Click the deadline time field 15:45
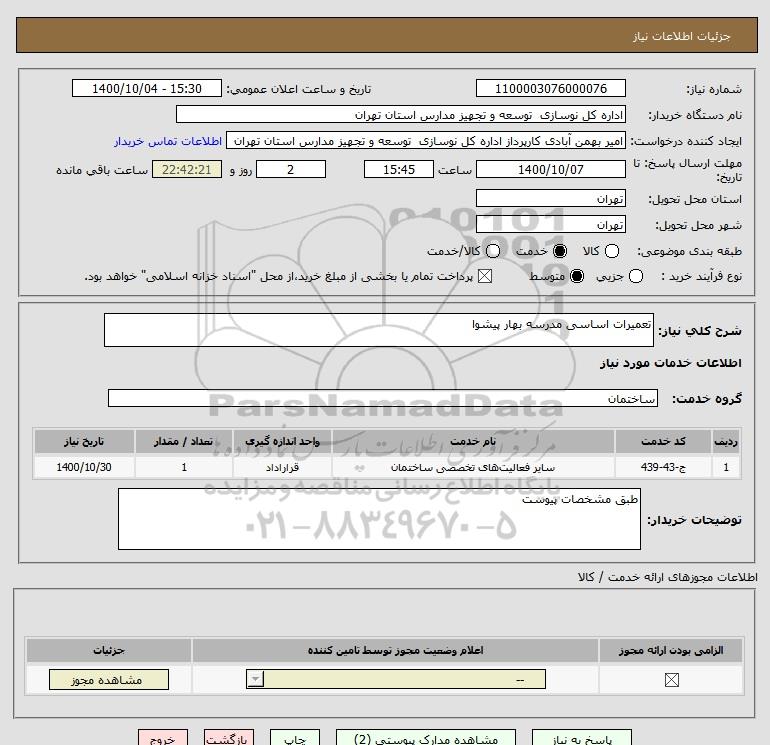Viewport: 770px width, 745px height. (x=399, y=169)
